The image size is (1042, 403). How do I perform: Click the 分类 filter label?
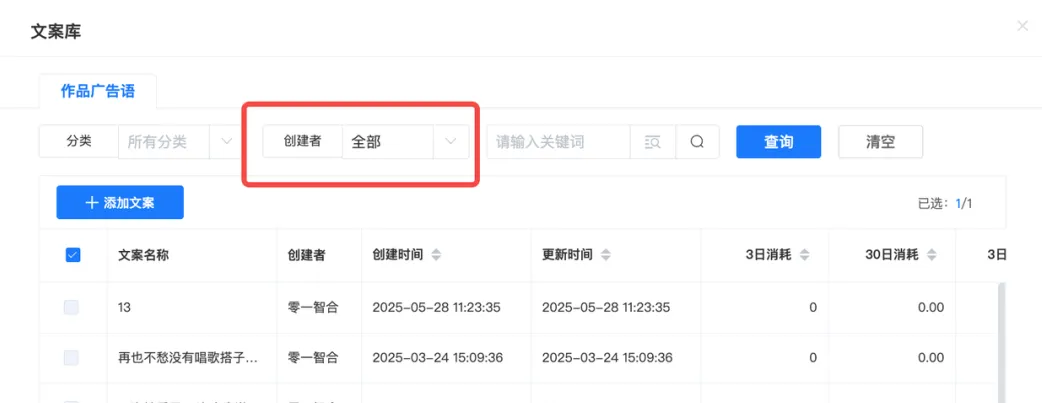(x=79, y=141)
